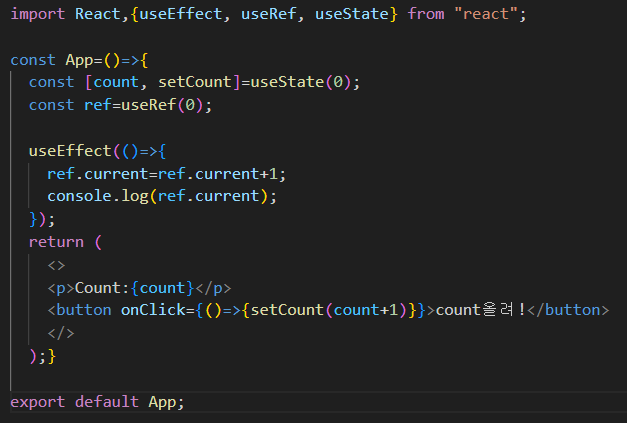Click the opening '<p>' tag
Image resolution: width=627 pixels, height=423 pixels.
(61, 288)
